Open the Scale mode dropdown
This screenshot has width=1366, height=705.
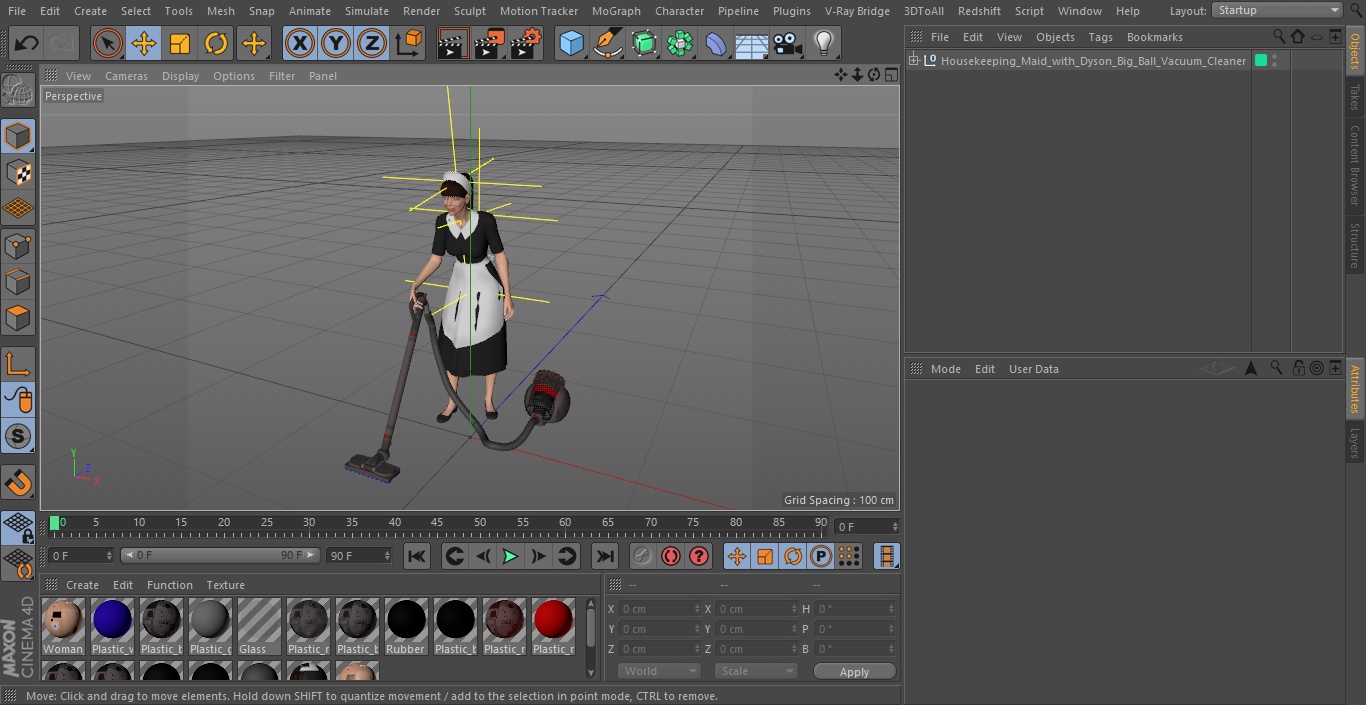756,671
